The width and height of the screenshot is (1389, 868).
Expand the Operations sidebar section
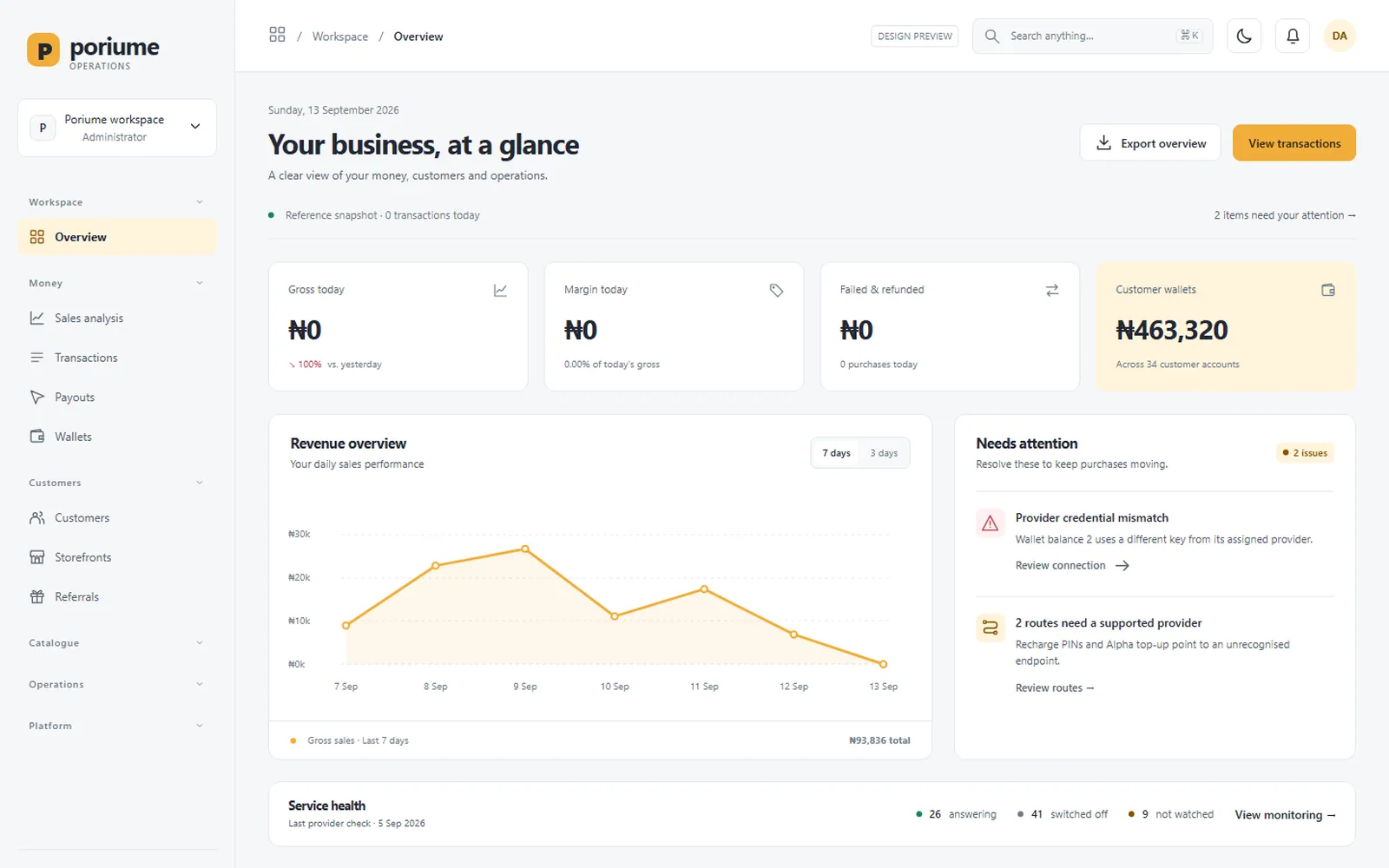click(x=117, y=685)
